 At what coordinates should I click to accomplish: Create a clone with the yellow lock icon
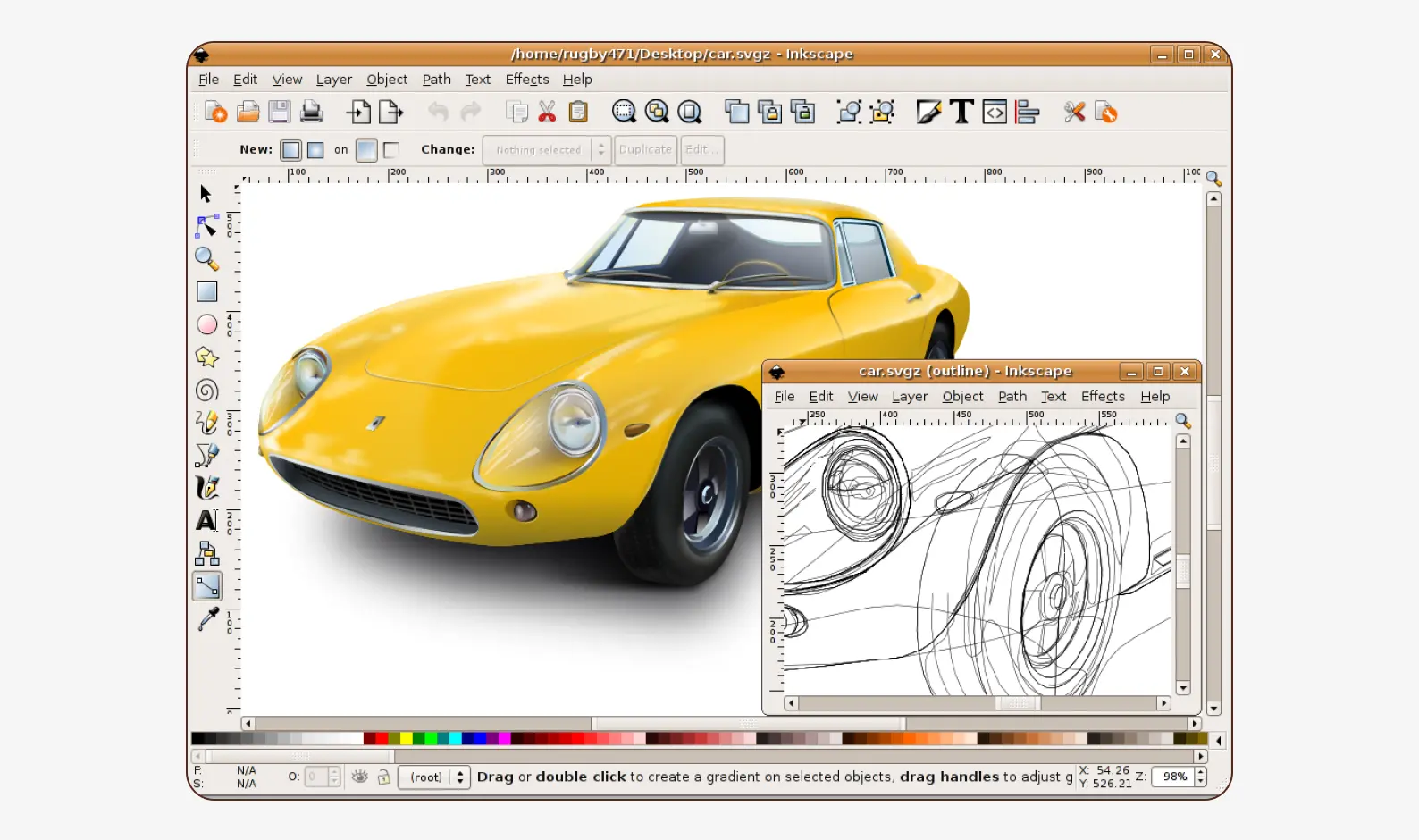click(x=769, y=112)
